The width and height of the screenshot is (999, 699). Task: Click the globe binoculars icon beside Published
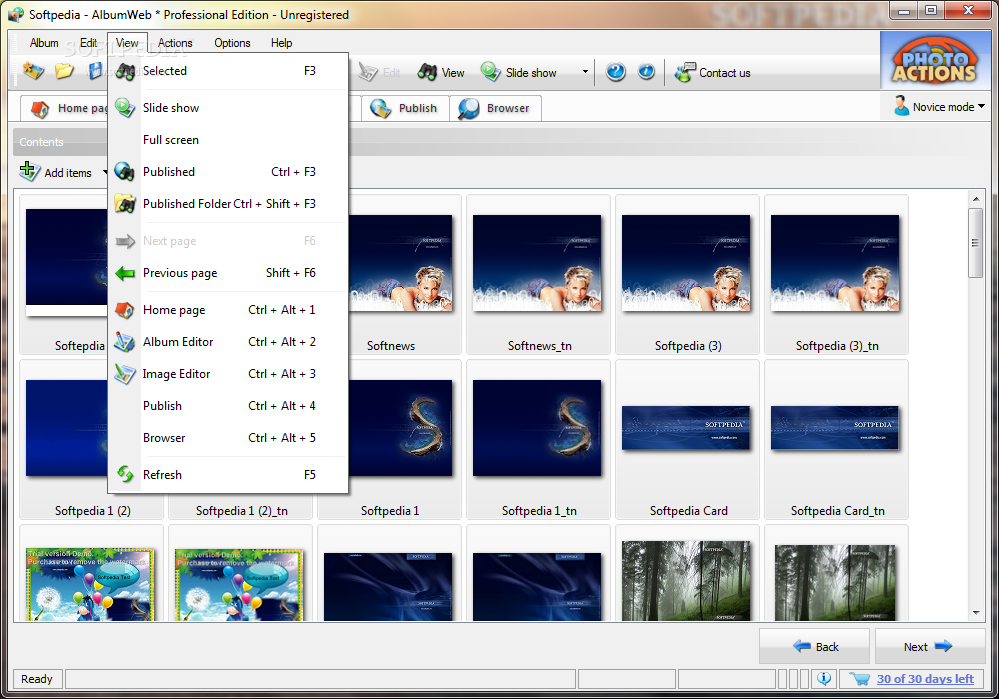pos(125,171)
